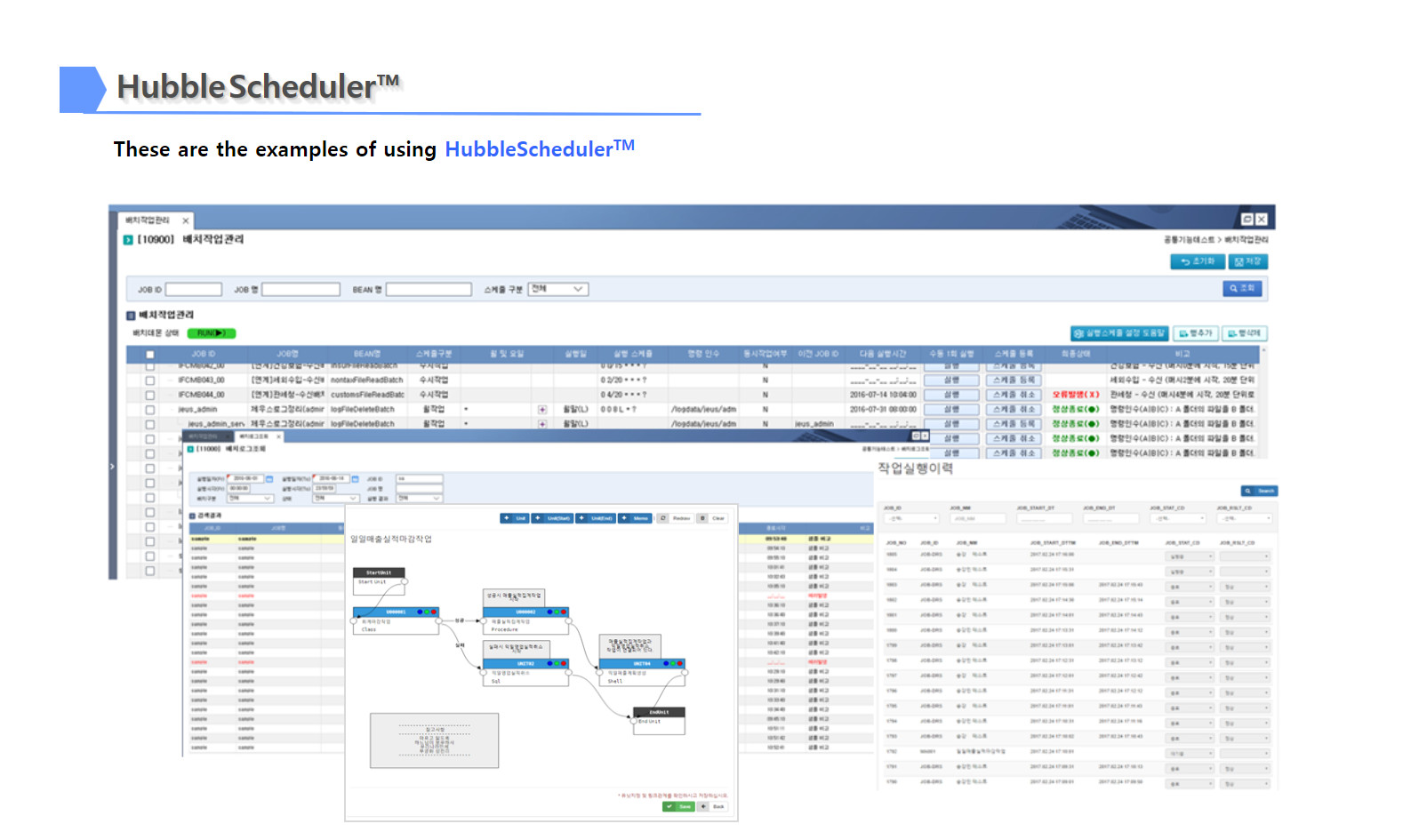Expand the left side panel arrow
1419x840 pixels.
[112, 466]
